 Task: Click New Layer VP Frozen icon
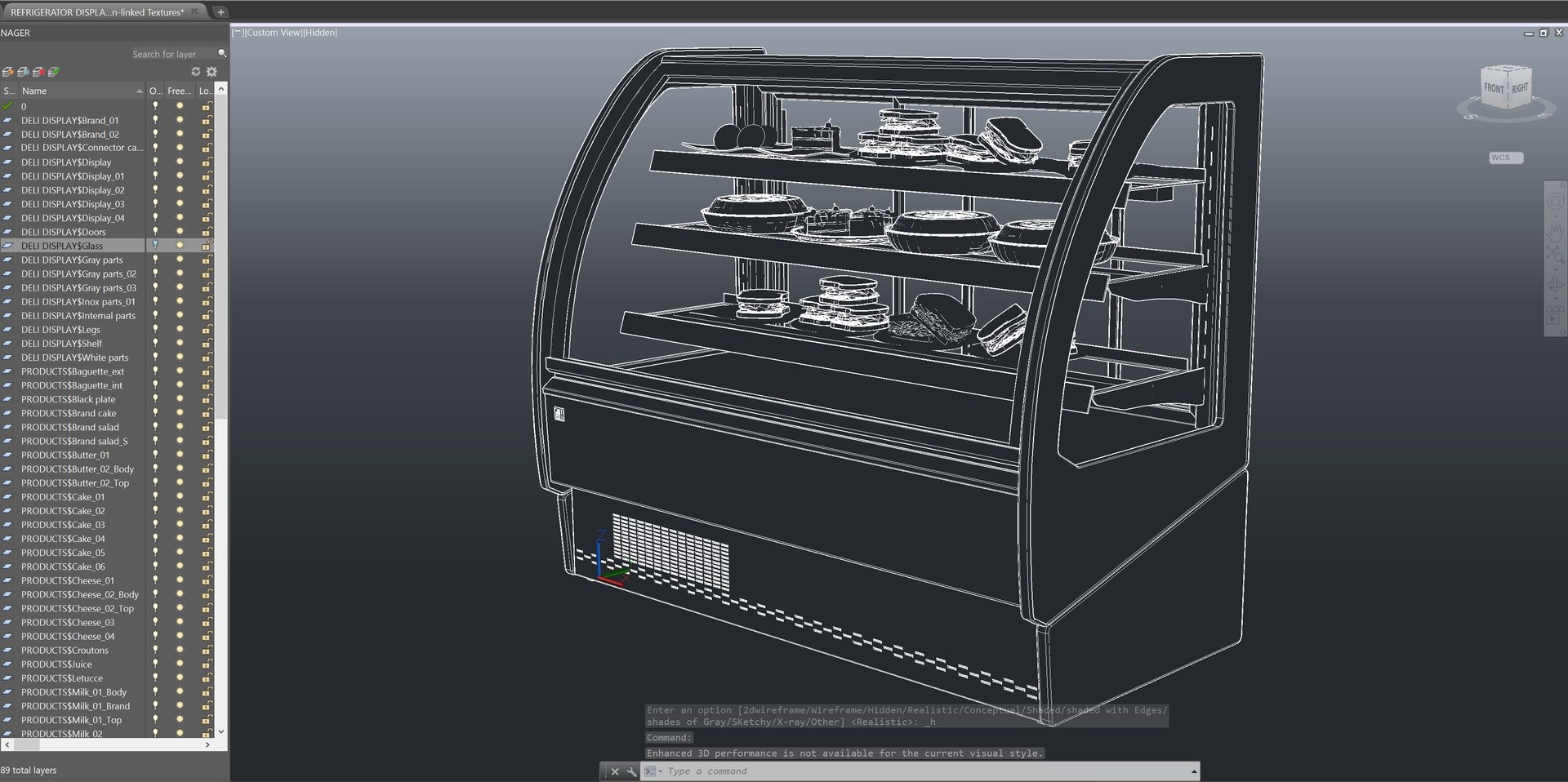[23, 72]
